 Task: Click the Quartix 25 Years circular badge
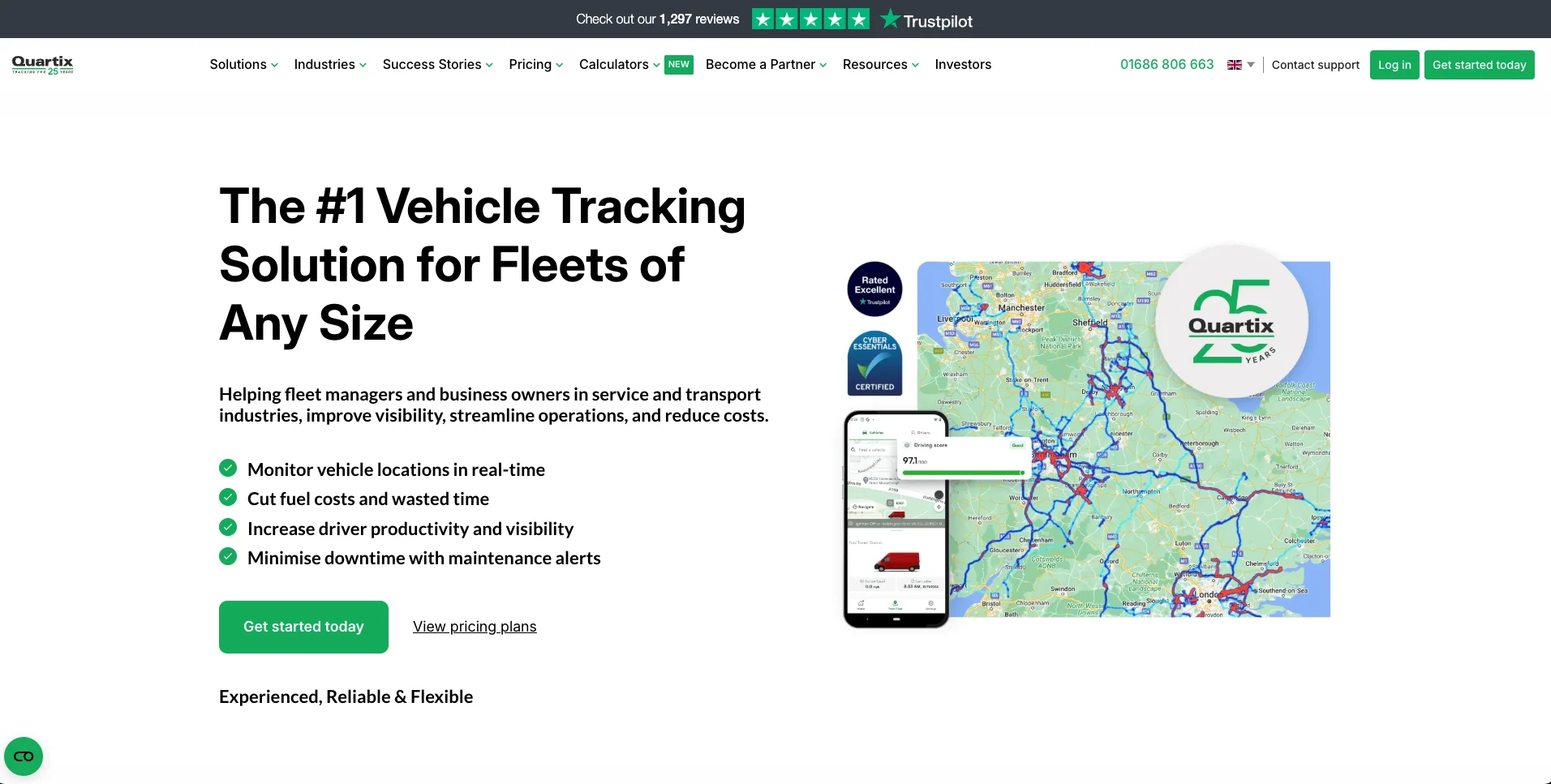click(x=1231, y=321)
